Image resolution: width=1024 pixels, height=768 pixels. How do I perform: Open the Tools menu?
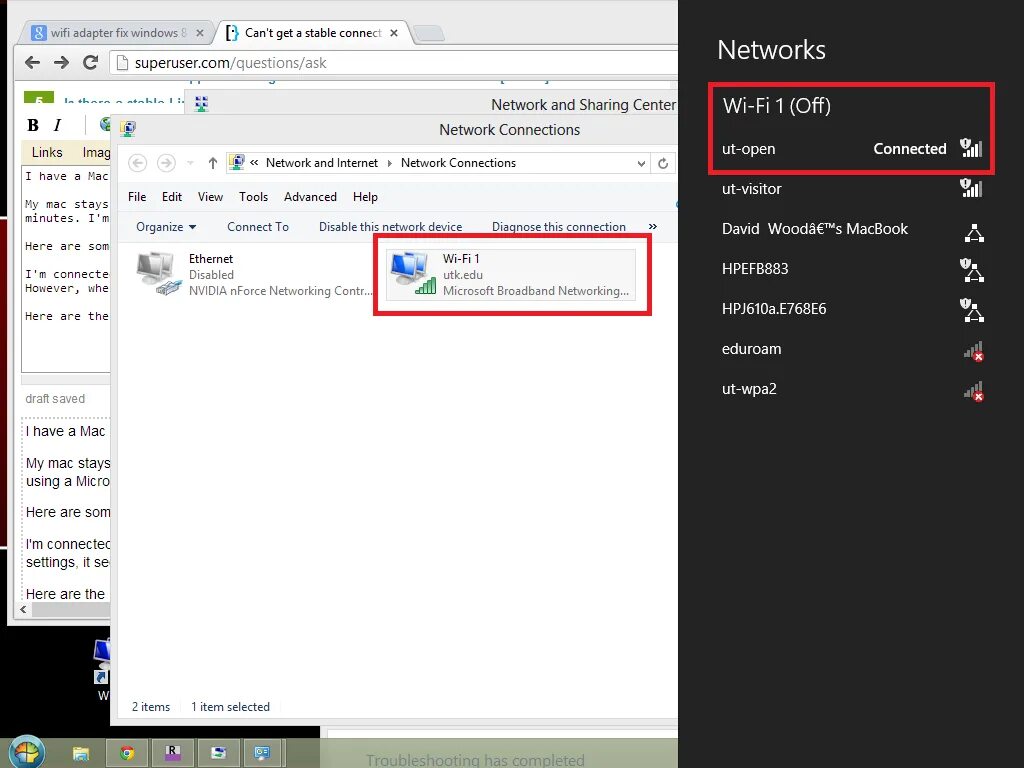[253, 197]
